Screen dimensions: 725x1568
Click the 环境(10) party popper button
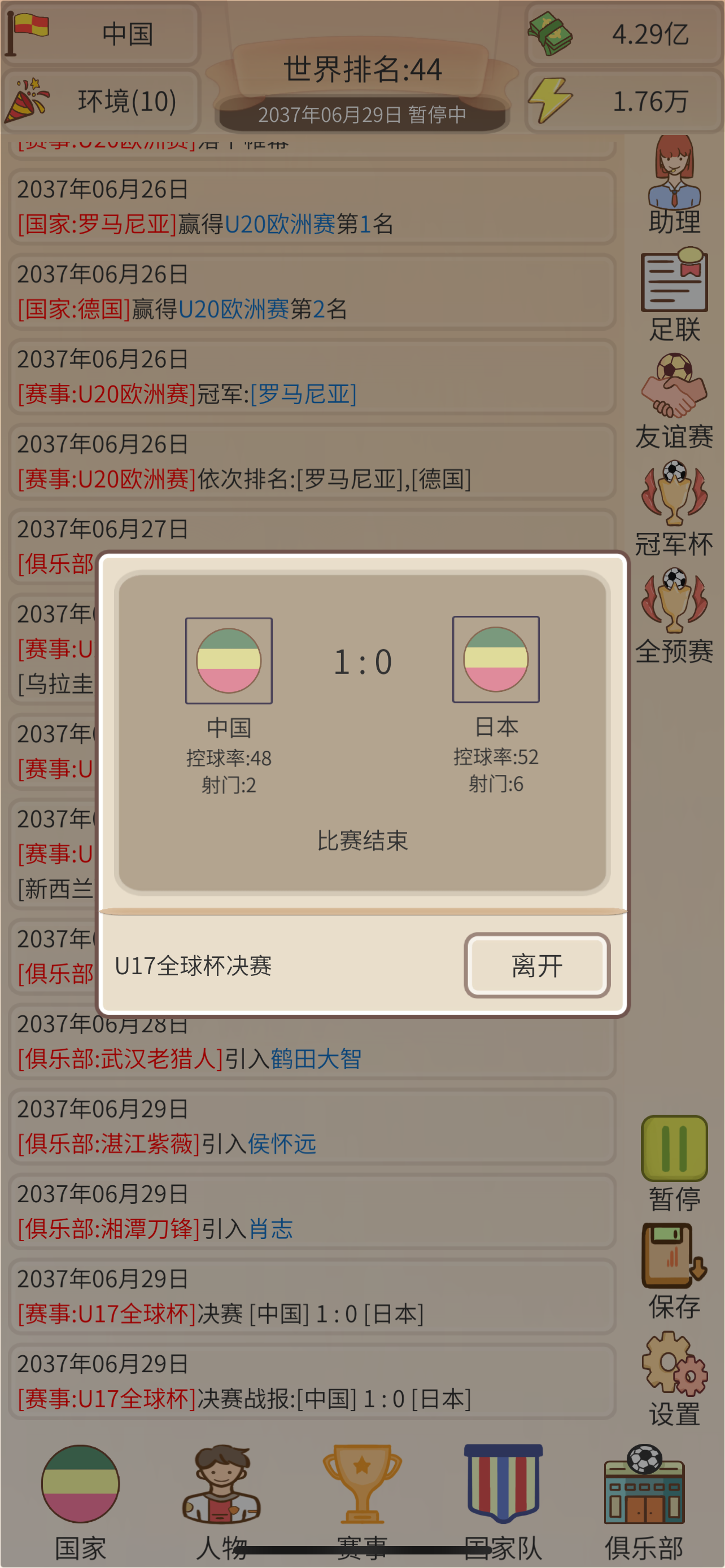[x=101, y=101]
